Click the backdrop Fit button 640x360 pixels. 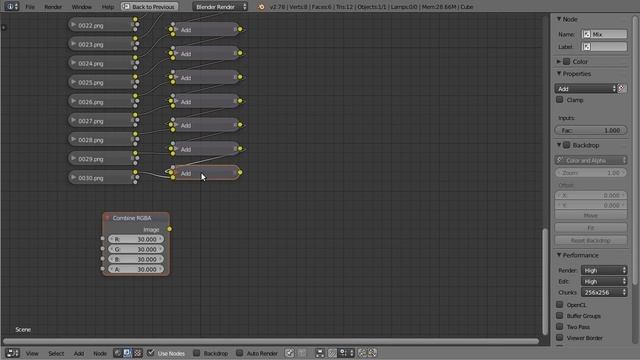[591, 228]
